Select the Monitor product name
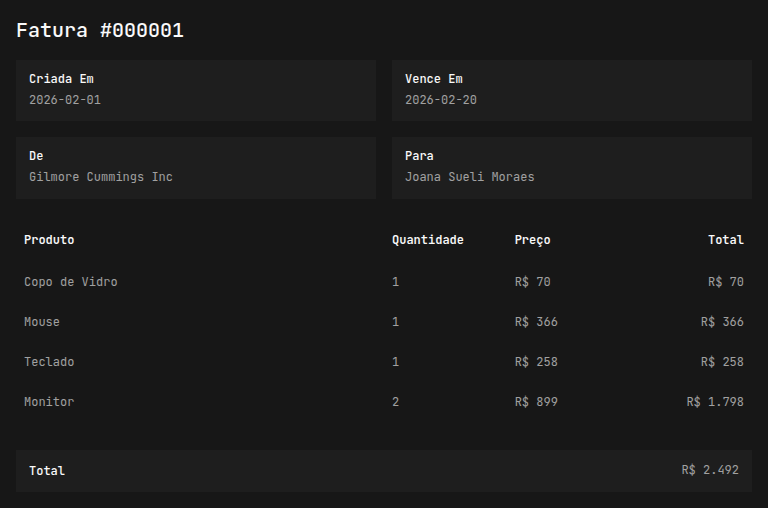 (x=49, y=402)
